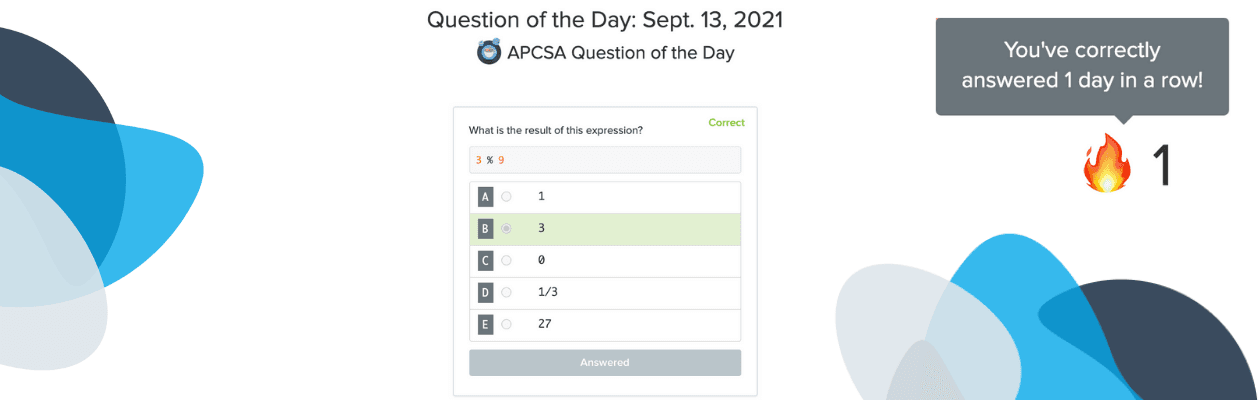Click the letter D option badge
Image resolution: width=1259 pixels, height=400 pixels.
(x=486, y=293)
